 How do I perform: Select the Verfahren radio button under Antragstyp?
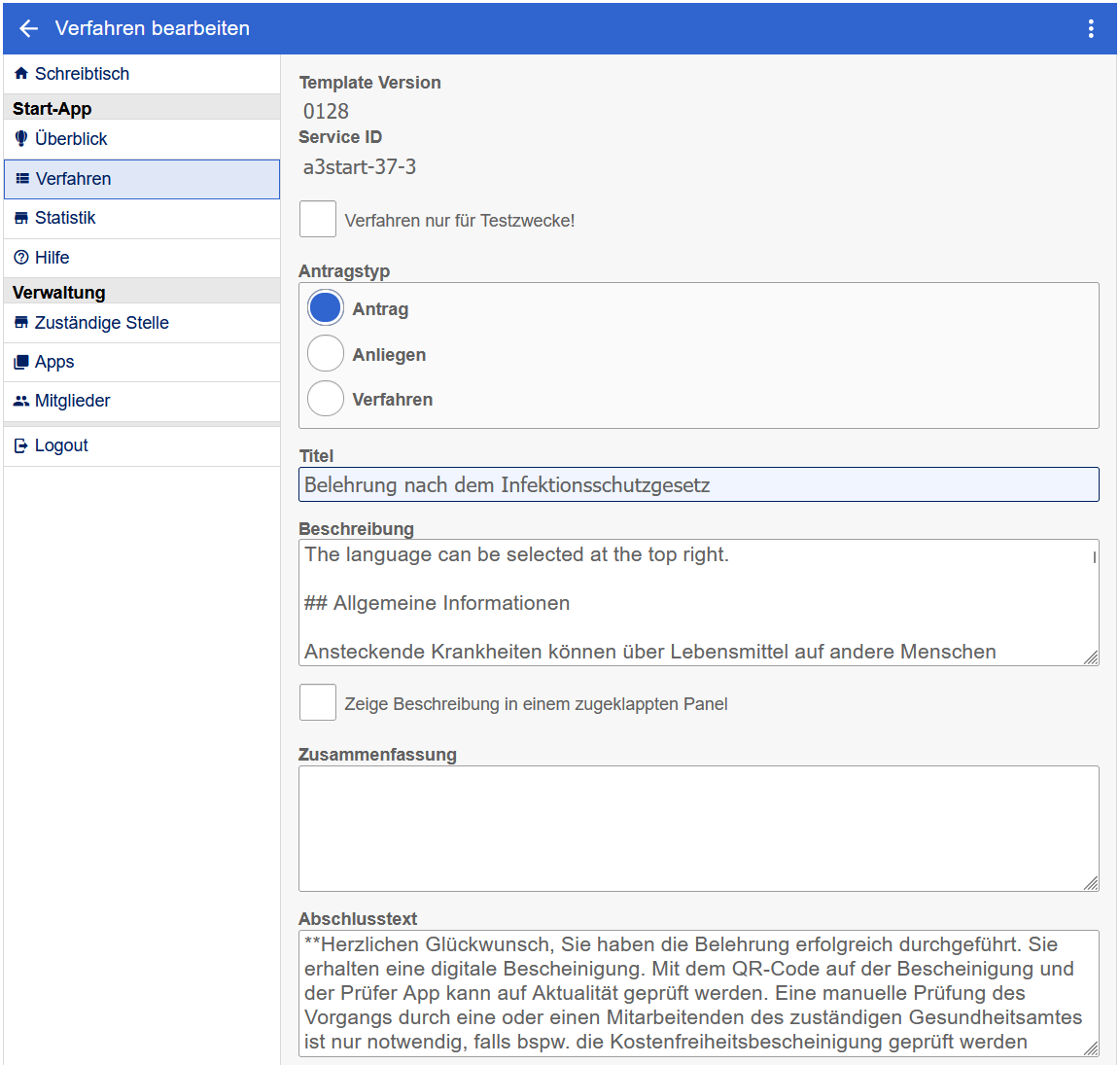[x=325, y=399]
